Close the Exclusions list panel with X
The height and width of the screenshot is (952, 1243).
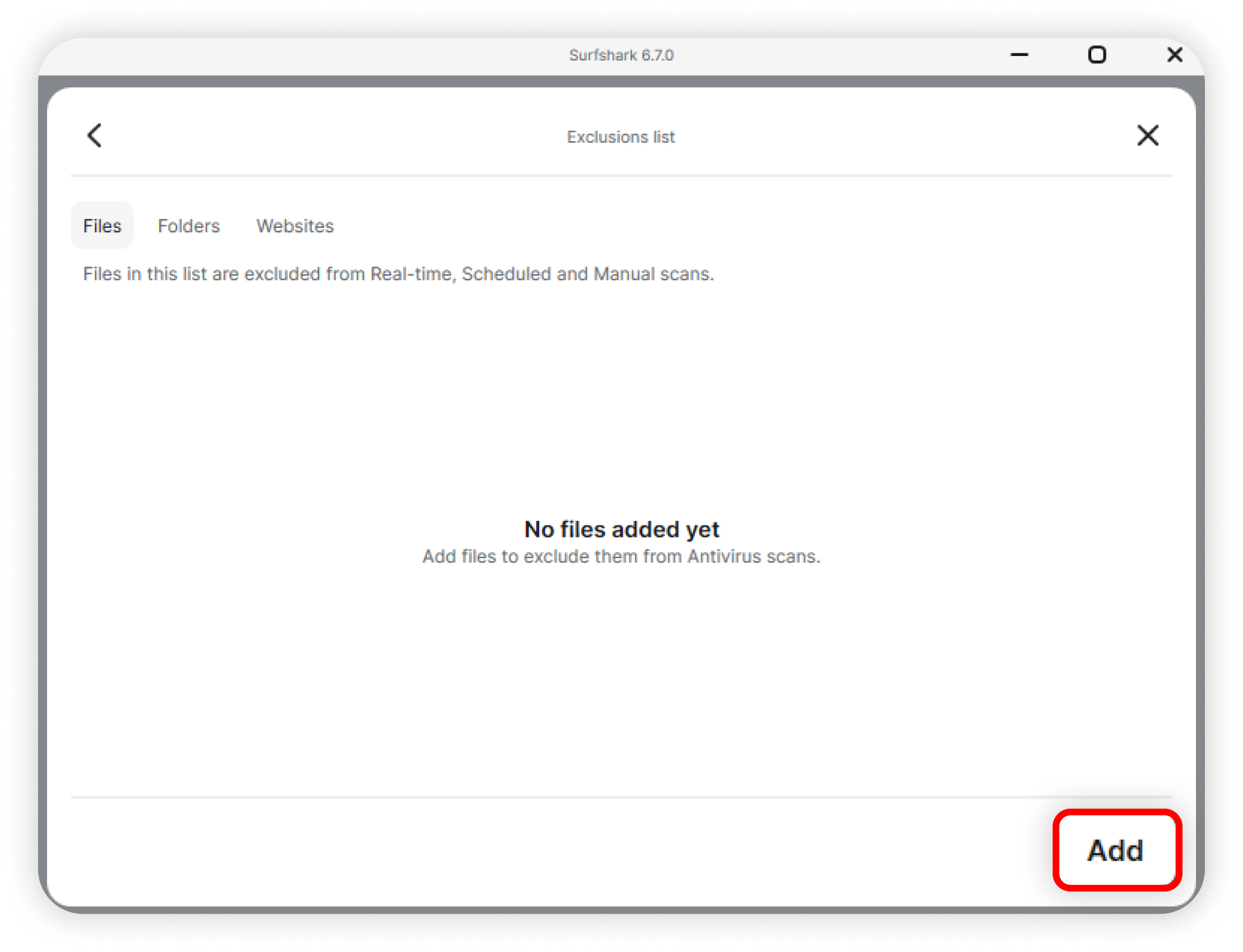tap(1147, 136)
